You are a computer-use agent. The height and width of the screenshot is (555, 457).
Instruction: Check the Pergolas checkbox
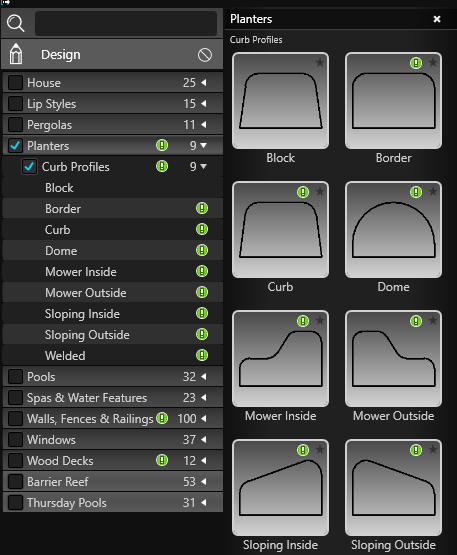(x=15, y=124)
